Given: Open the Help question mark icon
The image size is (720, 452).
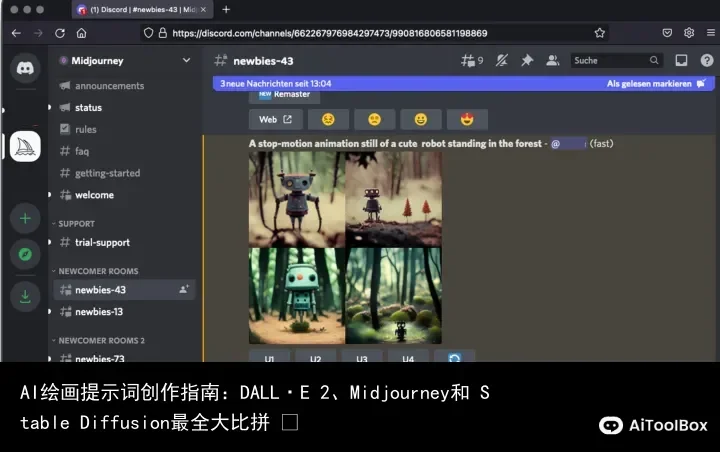Looking at the screenshot, I should (x=707, y=61).
